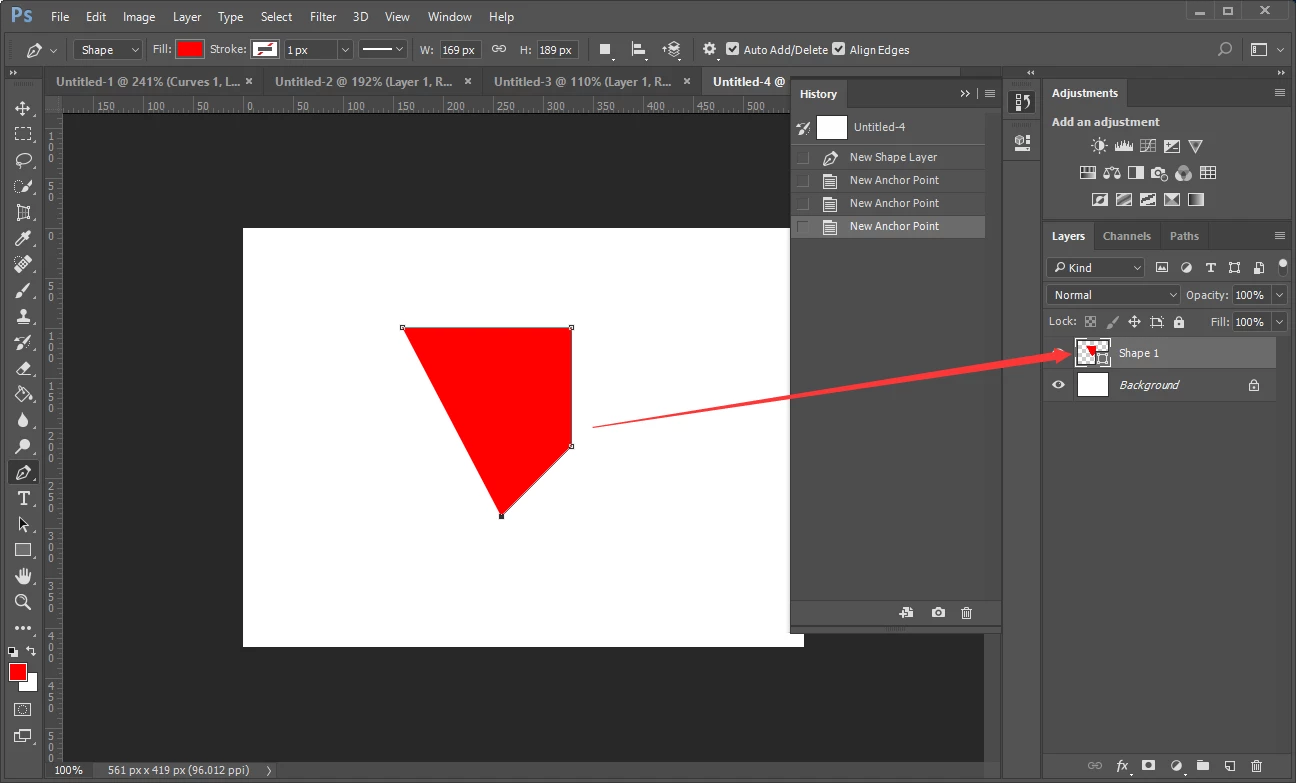Select the Paint Bucket tool
The width and height of the screenshot is (1296, 783).
click(23, 394)
